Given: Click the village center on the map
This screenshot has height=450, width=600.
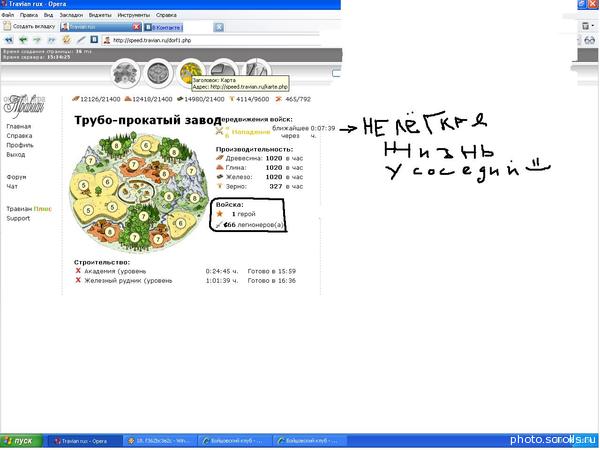Looking at the screenshot, I should pos(136,191).
